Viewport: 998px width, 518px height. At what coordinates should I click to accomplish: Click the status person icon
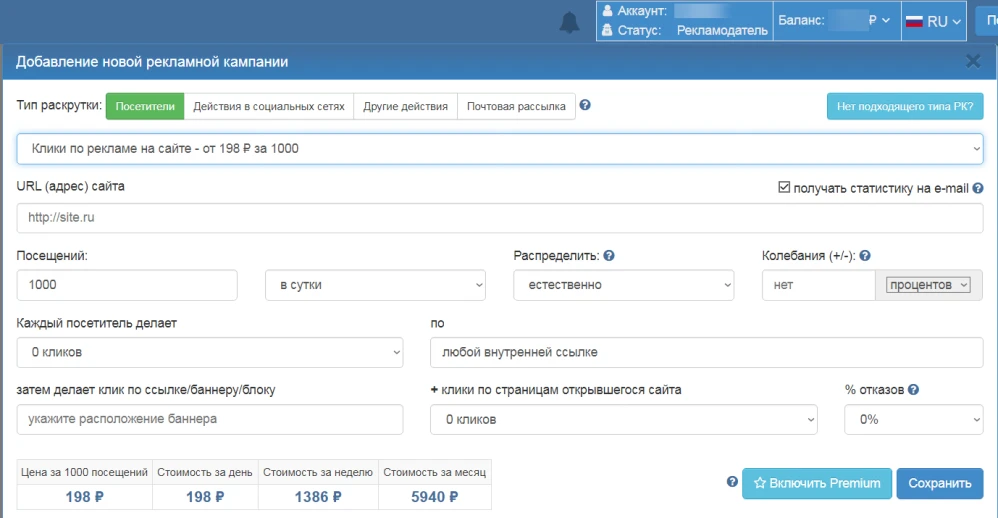pyautogui.click(x=607, y=30)
